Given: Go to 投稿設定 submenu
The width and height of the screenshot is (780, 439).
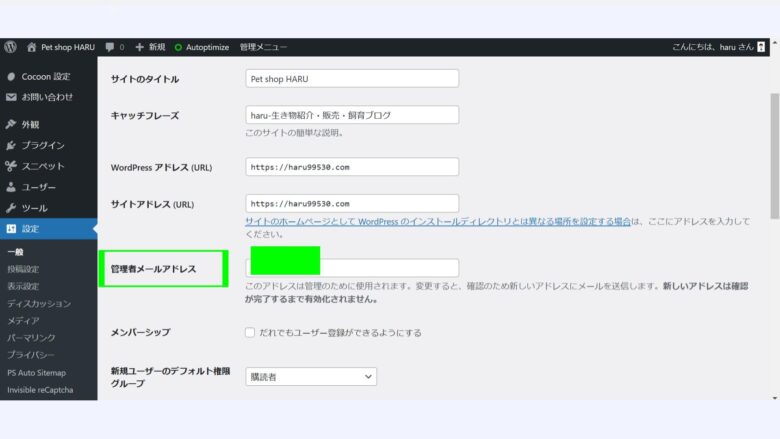Looking at the screenshot, I should click(23, 269).
